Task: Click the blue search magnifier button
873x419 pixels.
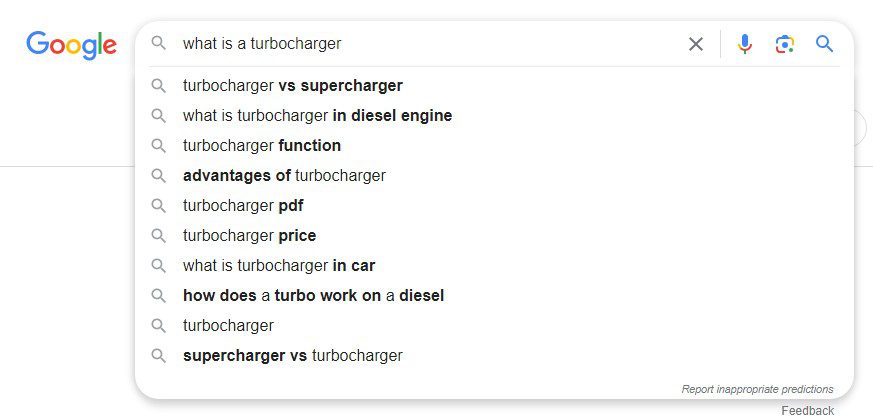Action: tap(824, 43)
